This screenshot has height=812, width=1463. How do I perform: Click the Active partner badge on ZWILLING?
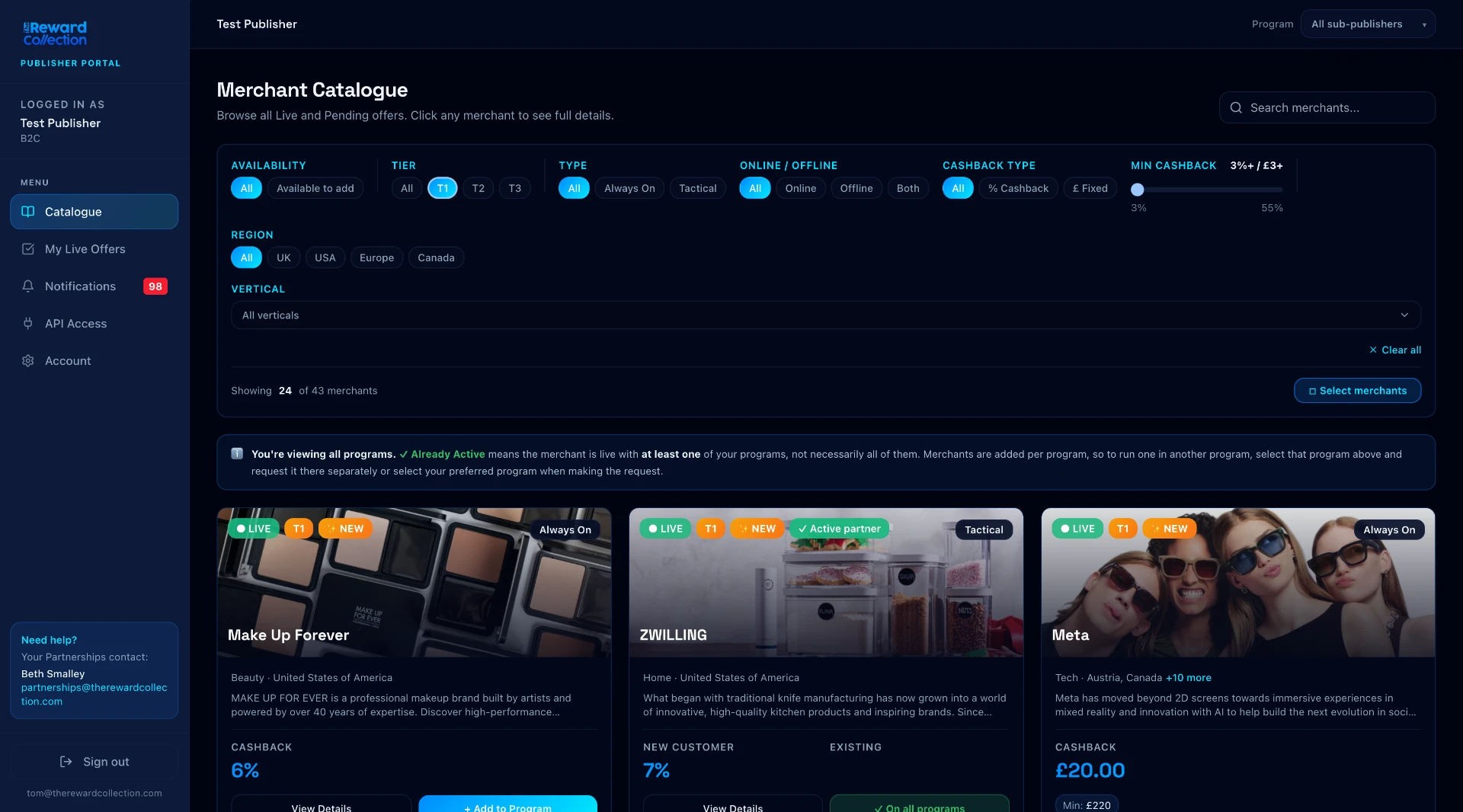pyautogui.click(x=839, y=529)
